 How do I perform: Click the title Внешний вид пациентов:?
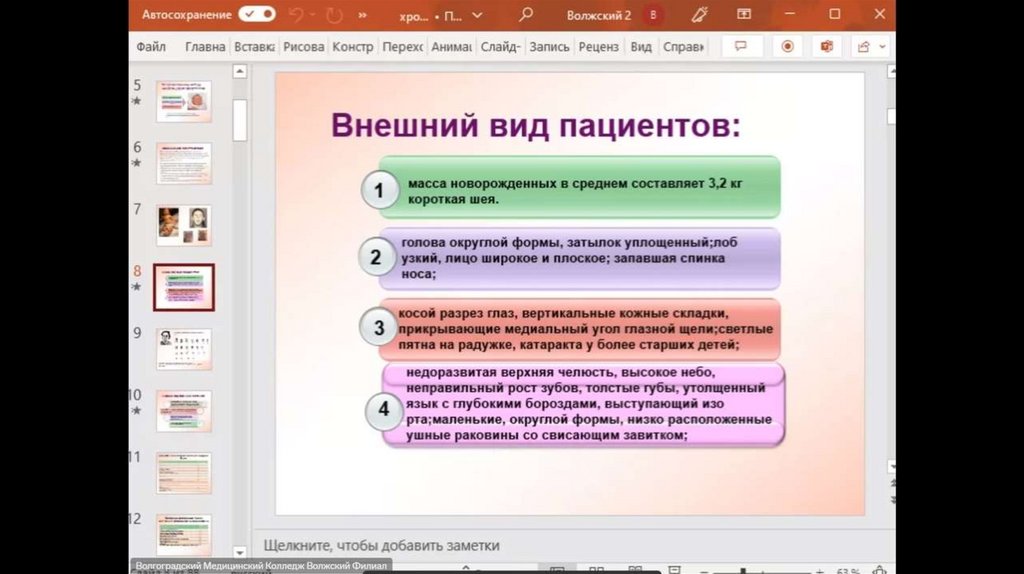(536, 125)
